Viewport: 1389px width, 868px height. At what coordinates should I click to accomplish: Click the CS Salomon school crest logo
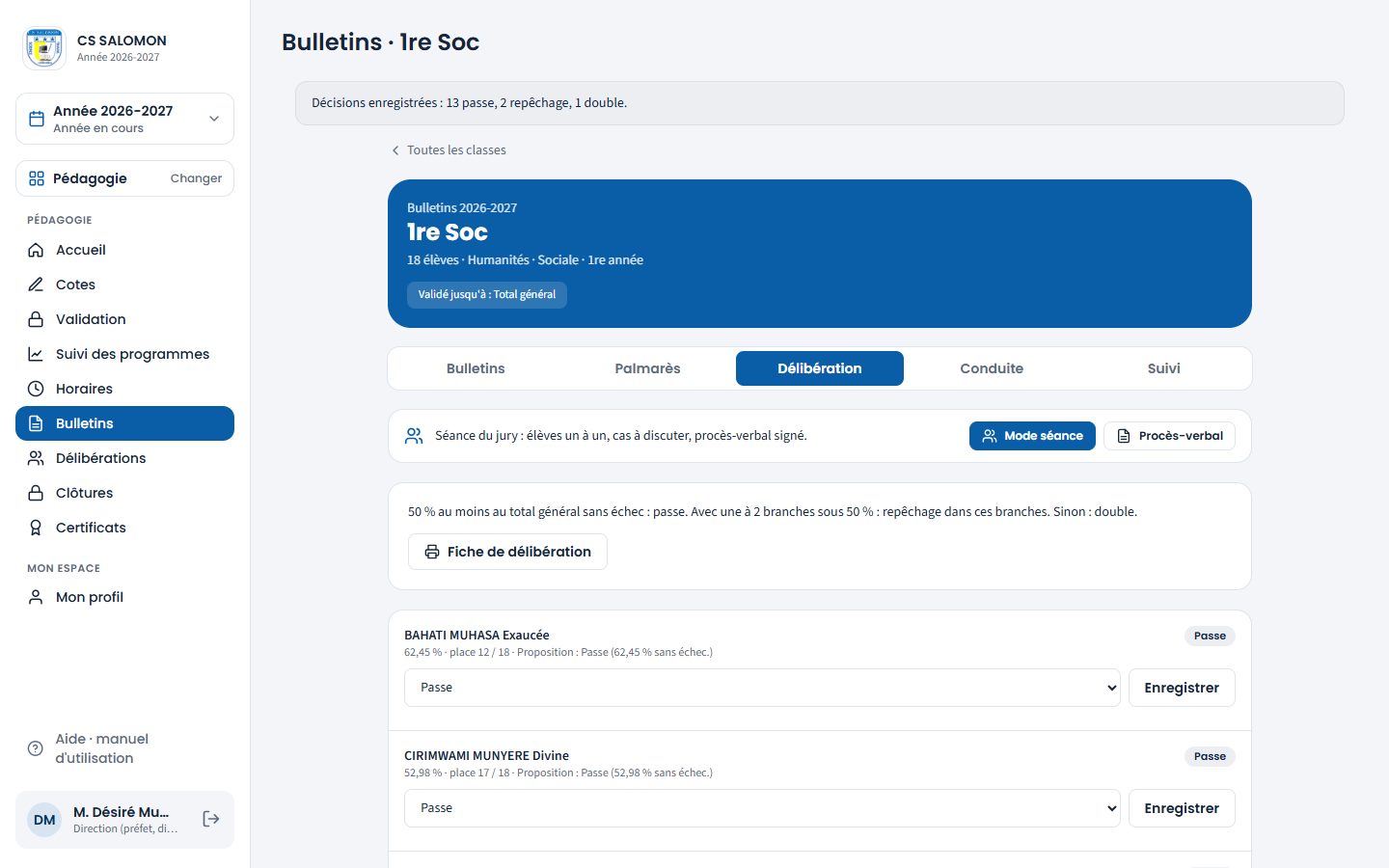coord(44,48)
